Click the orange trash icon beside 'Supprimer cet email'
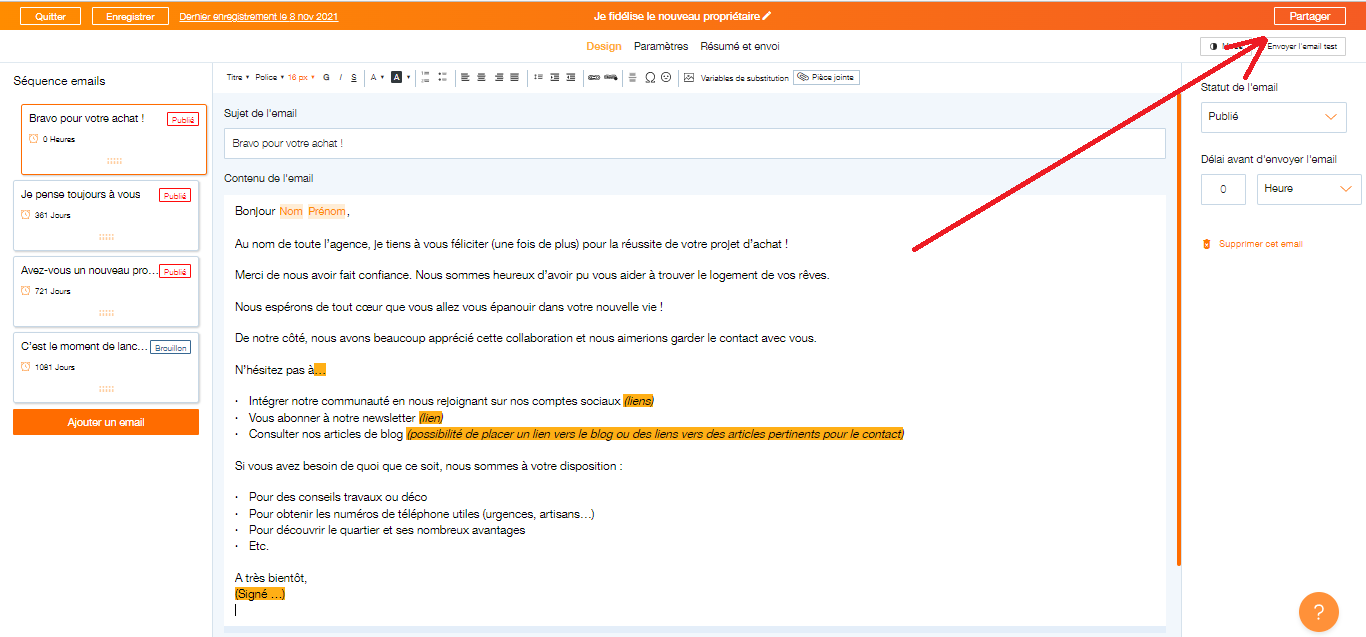Viewport: 1366px width, 637px height. (x=1207, y=244)
